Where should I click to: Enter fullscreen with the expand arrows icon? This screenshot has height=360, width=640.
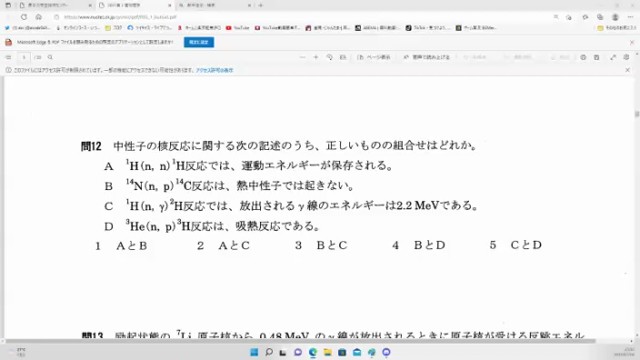pos(613,58)
